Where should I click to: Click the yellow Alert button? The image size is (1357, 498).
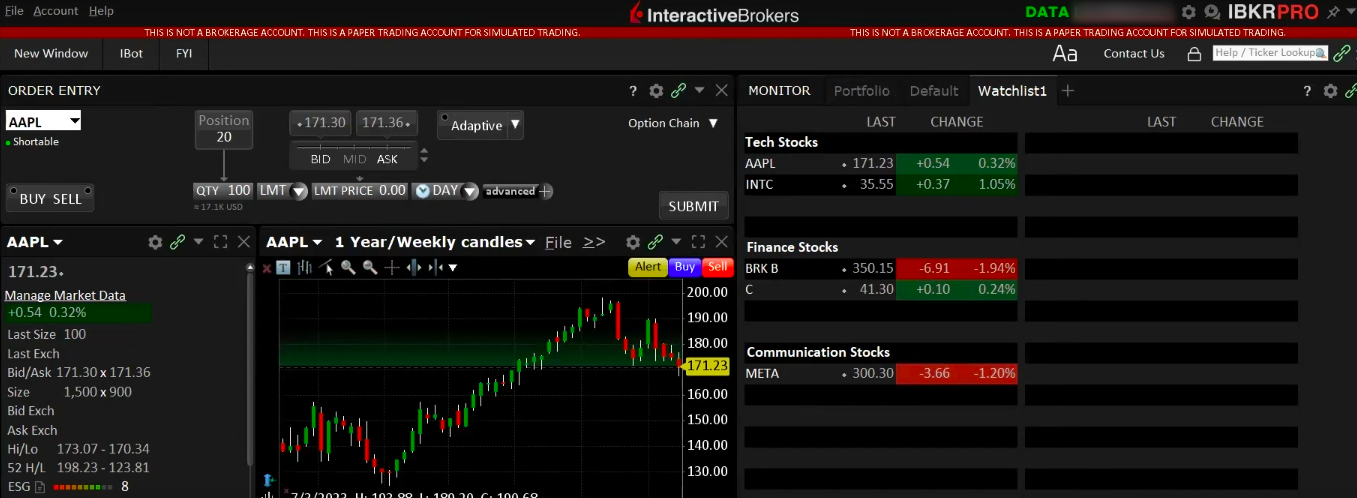click(648, 267)
